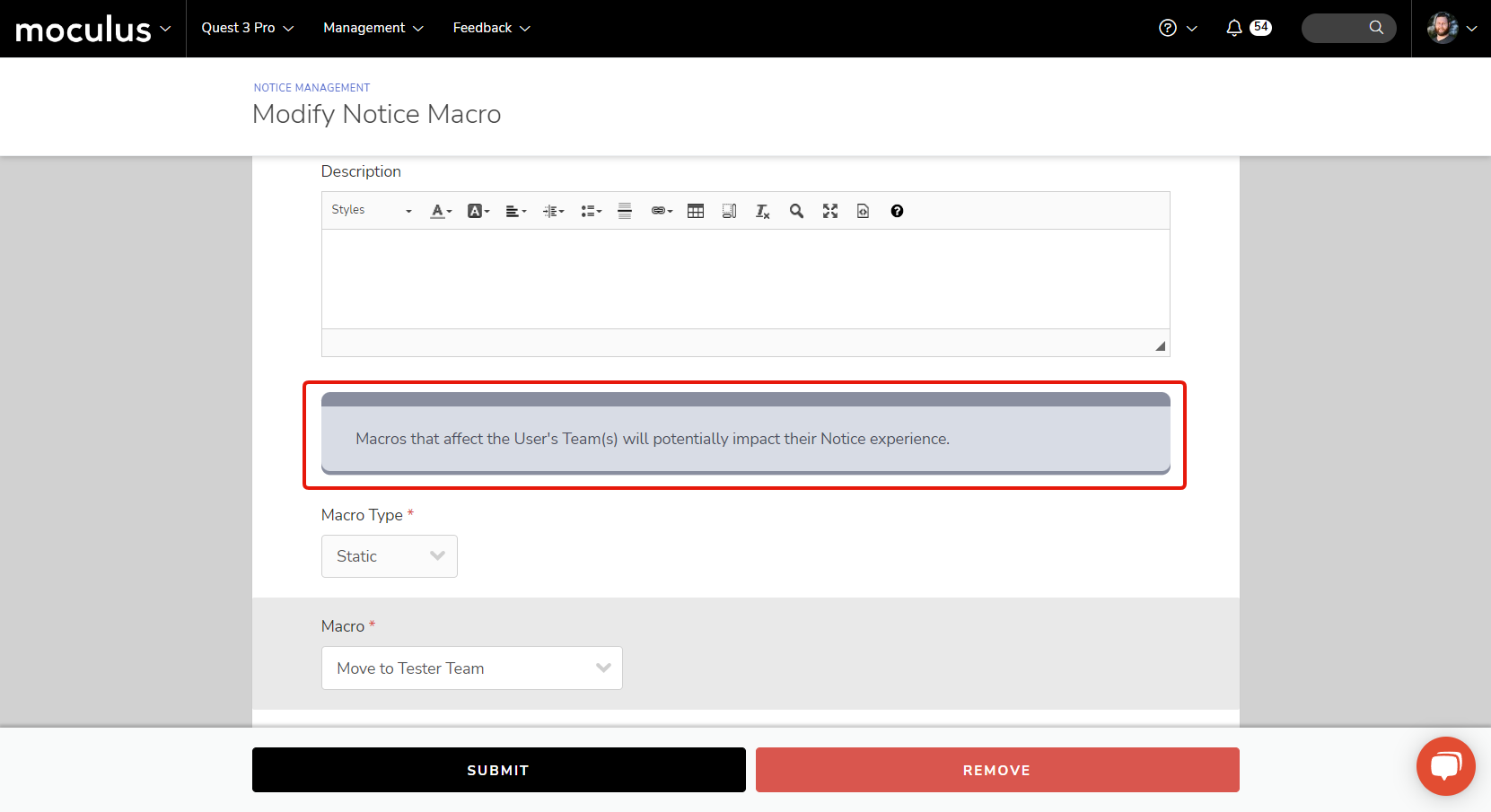Click the Submit button

point(498,770)
